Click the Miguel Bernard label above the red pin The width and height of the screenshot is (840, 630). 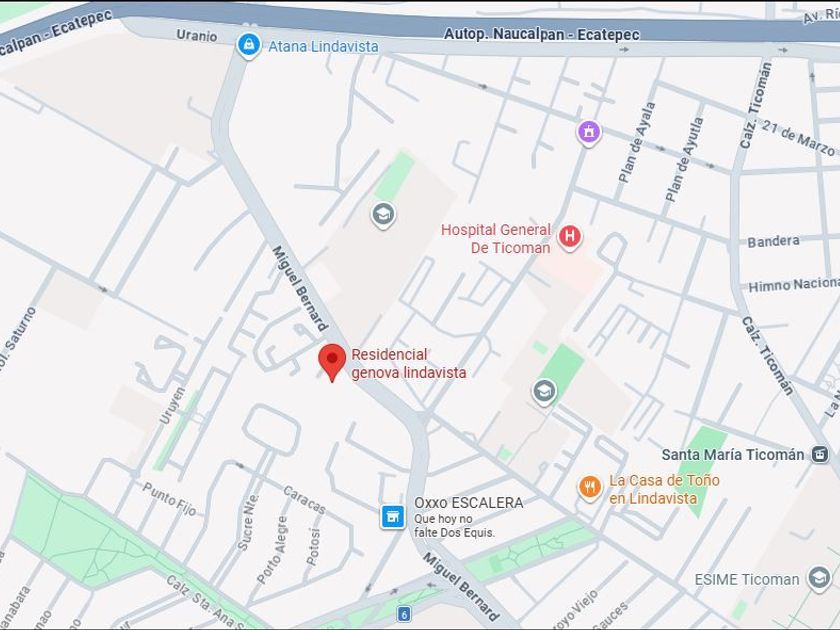300,288
